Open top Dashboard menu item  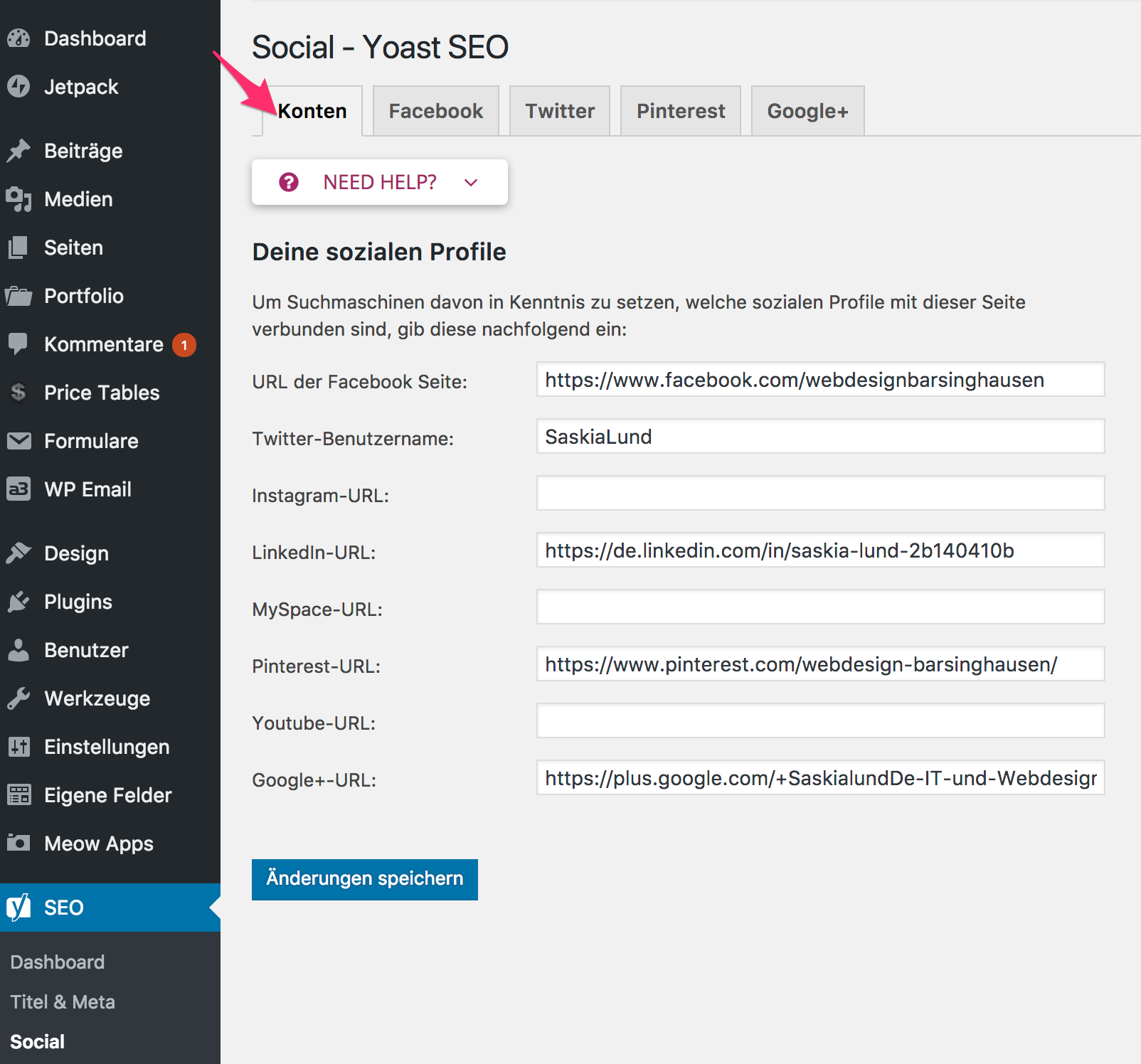coord(110,38)
